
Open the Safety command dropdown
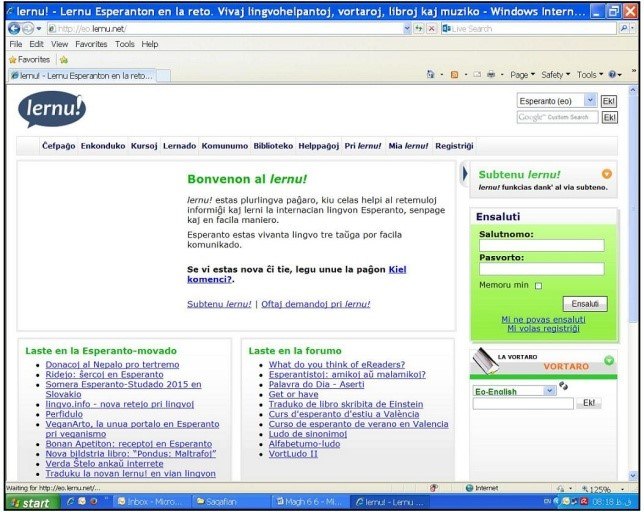click(555, 75)
